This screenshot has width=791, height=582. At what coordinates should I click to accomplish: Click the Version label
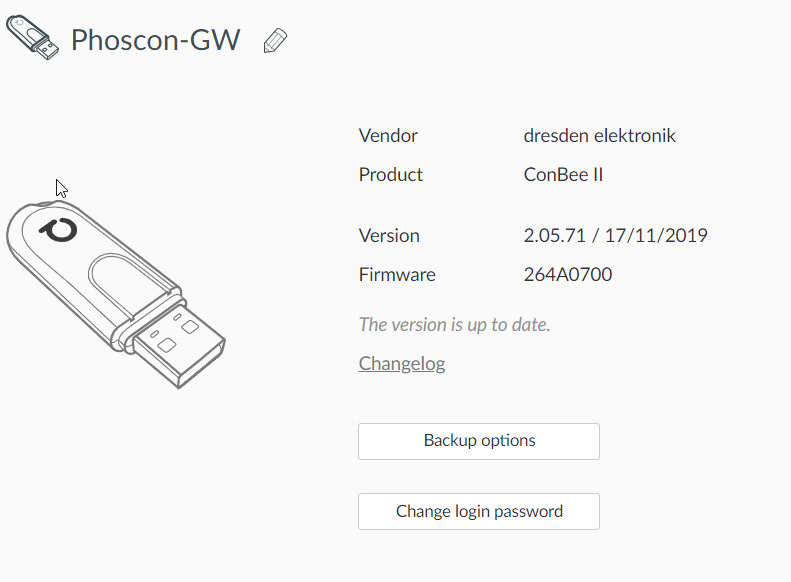389,236
